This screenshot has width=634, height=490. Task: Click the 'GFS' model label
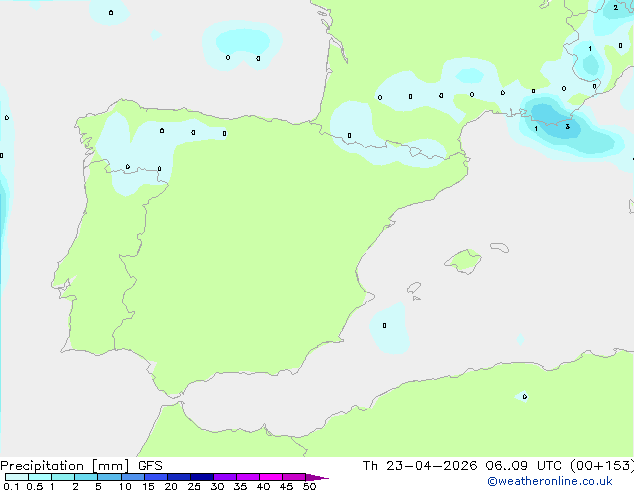click(x=150, y=466)
